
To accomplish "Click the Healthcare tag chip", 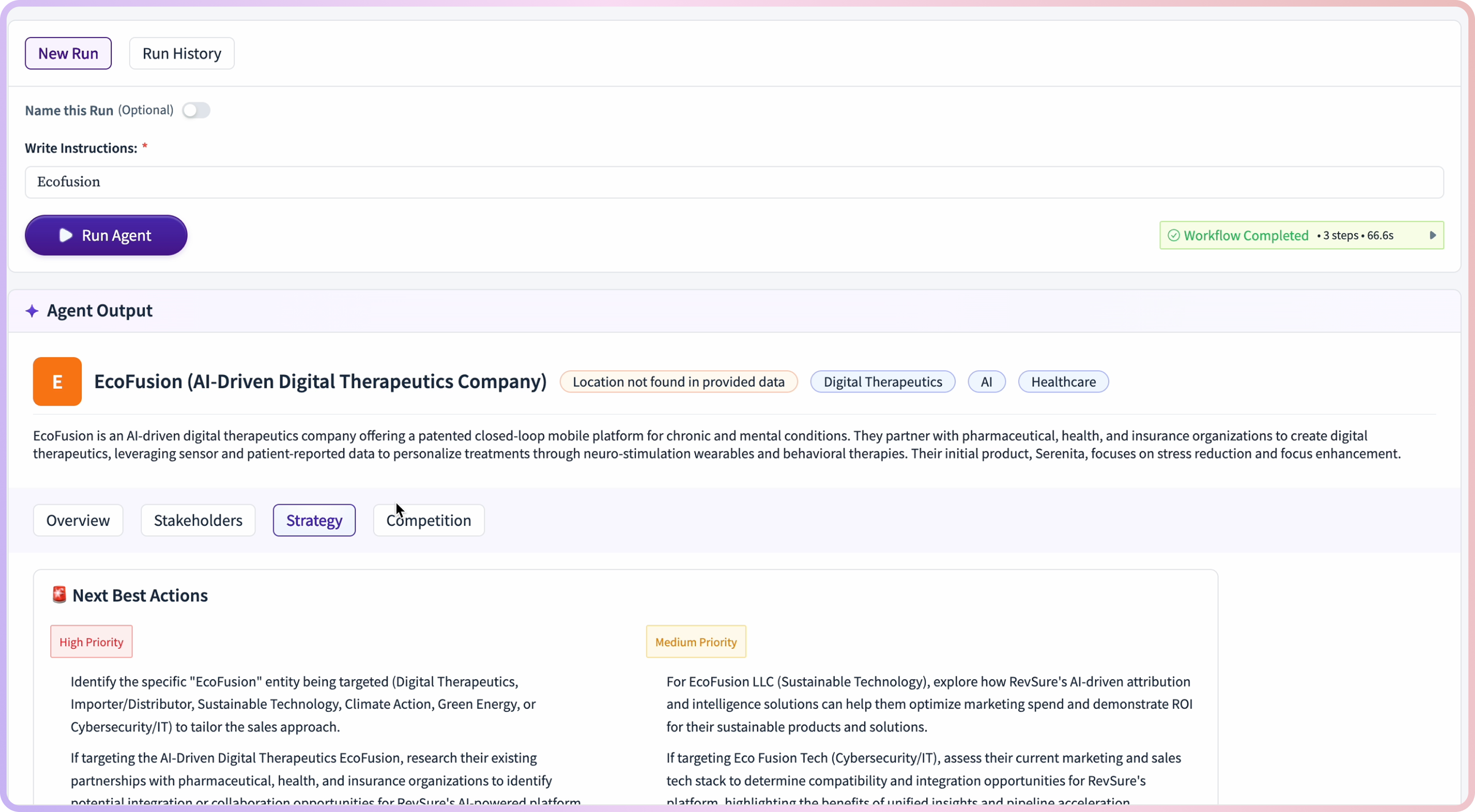I will tap(1064, 382).
